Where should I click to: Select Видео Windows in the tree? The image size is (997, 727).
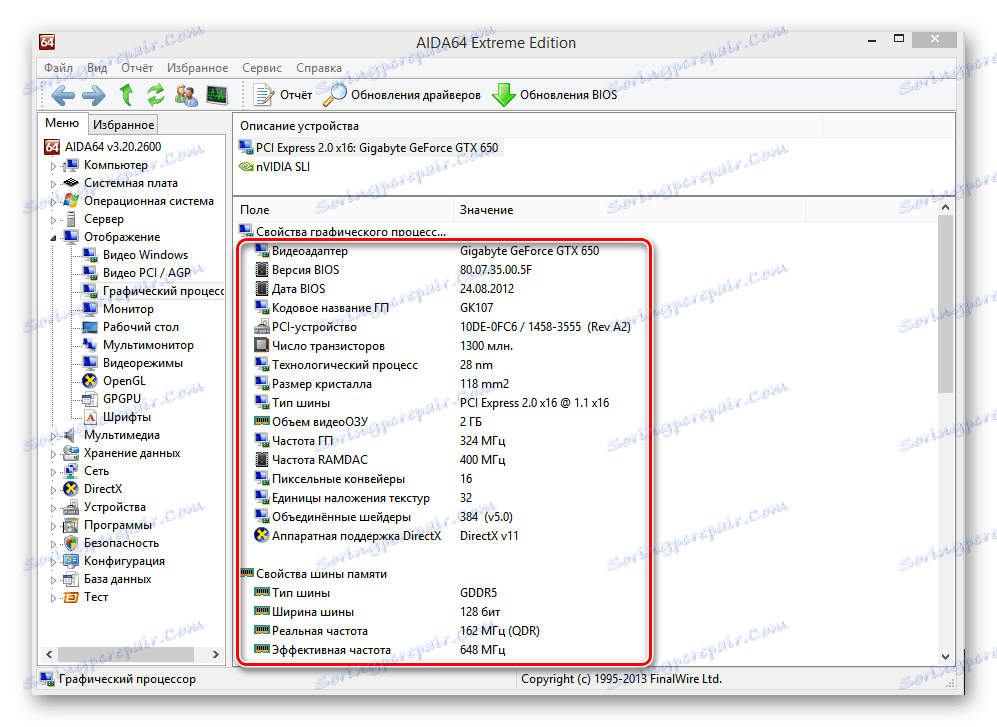[146, 255]
